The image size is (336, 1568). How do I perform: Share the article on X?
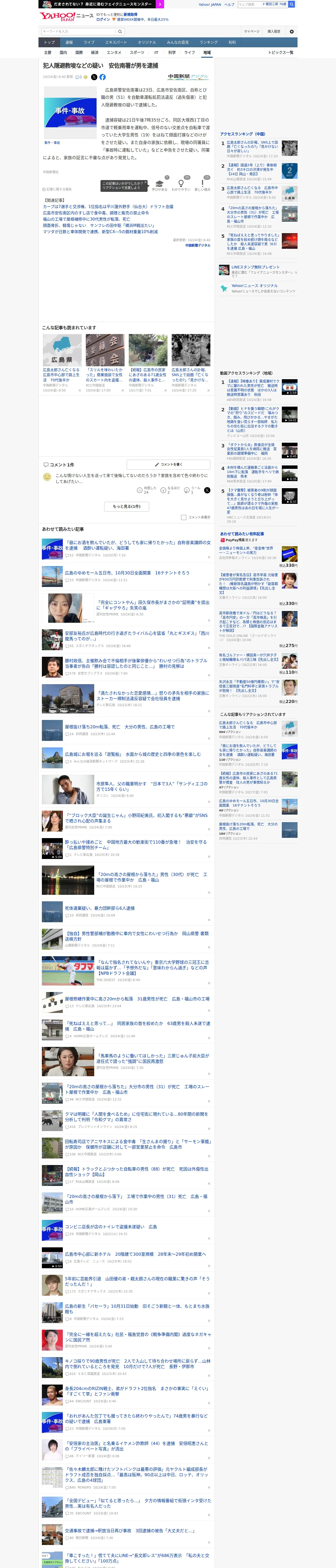point(94,77)
